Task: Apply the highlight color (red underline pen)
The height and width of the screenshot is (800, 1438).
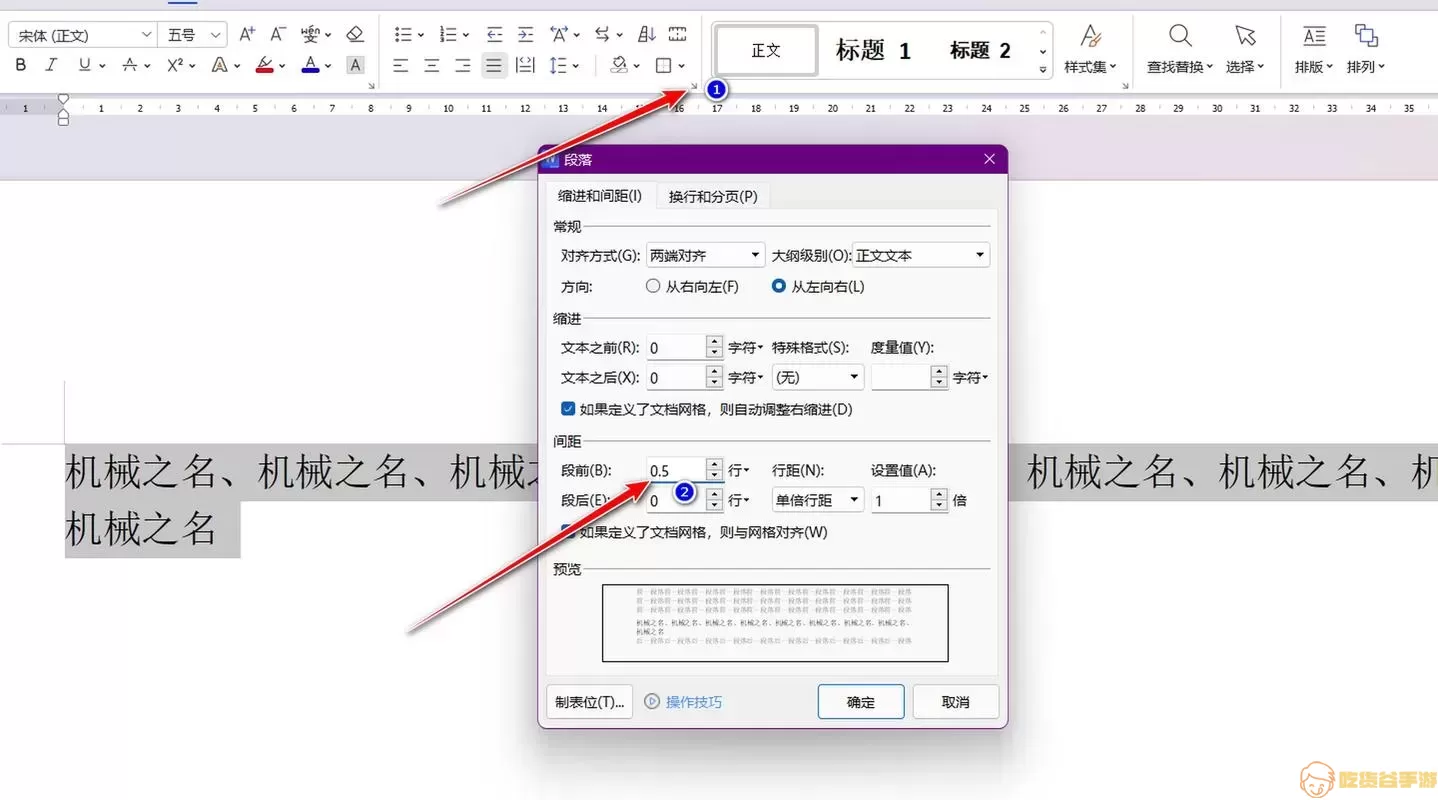Action: click(264, 66)
